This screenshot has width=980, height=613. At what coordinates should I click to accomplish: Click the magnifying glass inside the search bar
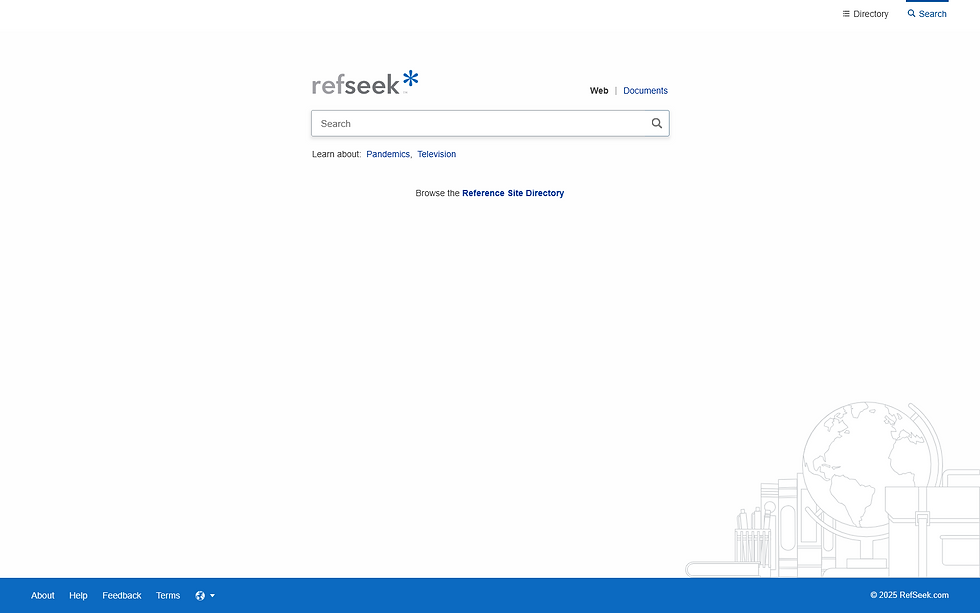656,123
